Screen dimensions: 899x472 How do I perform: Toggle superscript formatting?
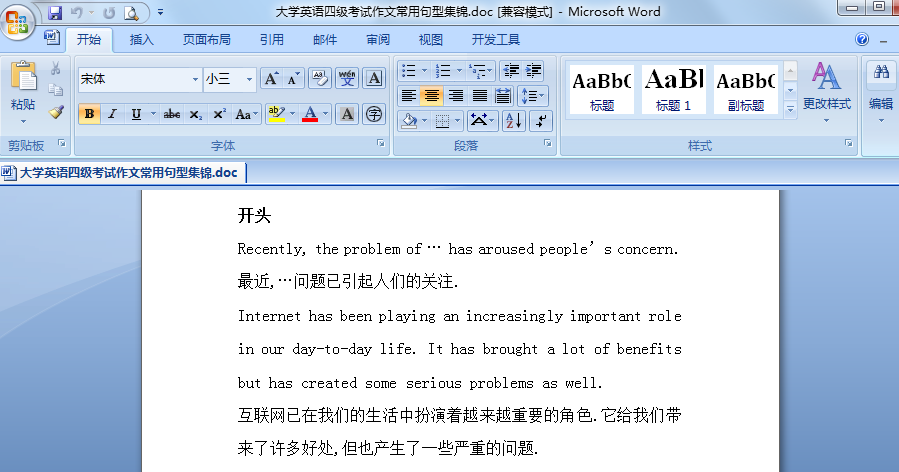pos(219,114)
